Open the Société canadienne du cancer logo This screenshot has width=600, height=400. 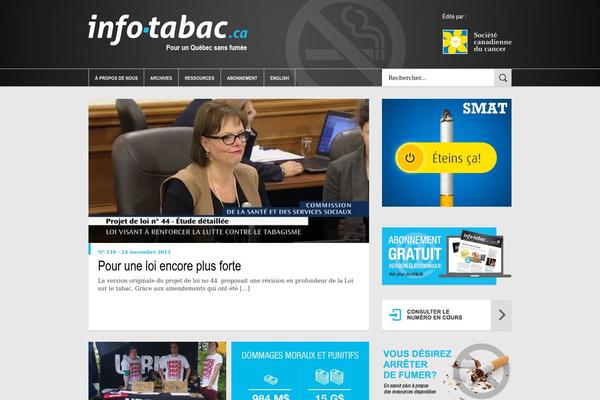click(x=477, y=42)
